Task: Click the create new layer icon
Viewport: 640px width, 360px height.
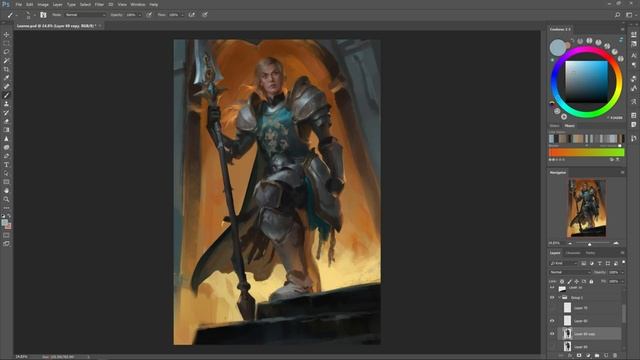Action: (606, 356)
